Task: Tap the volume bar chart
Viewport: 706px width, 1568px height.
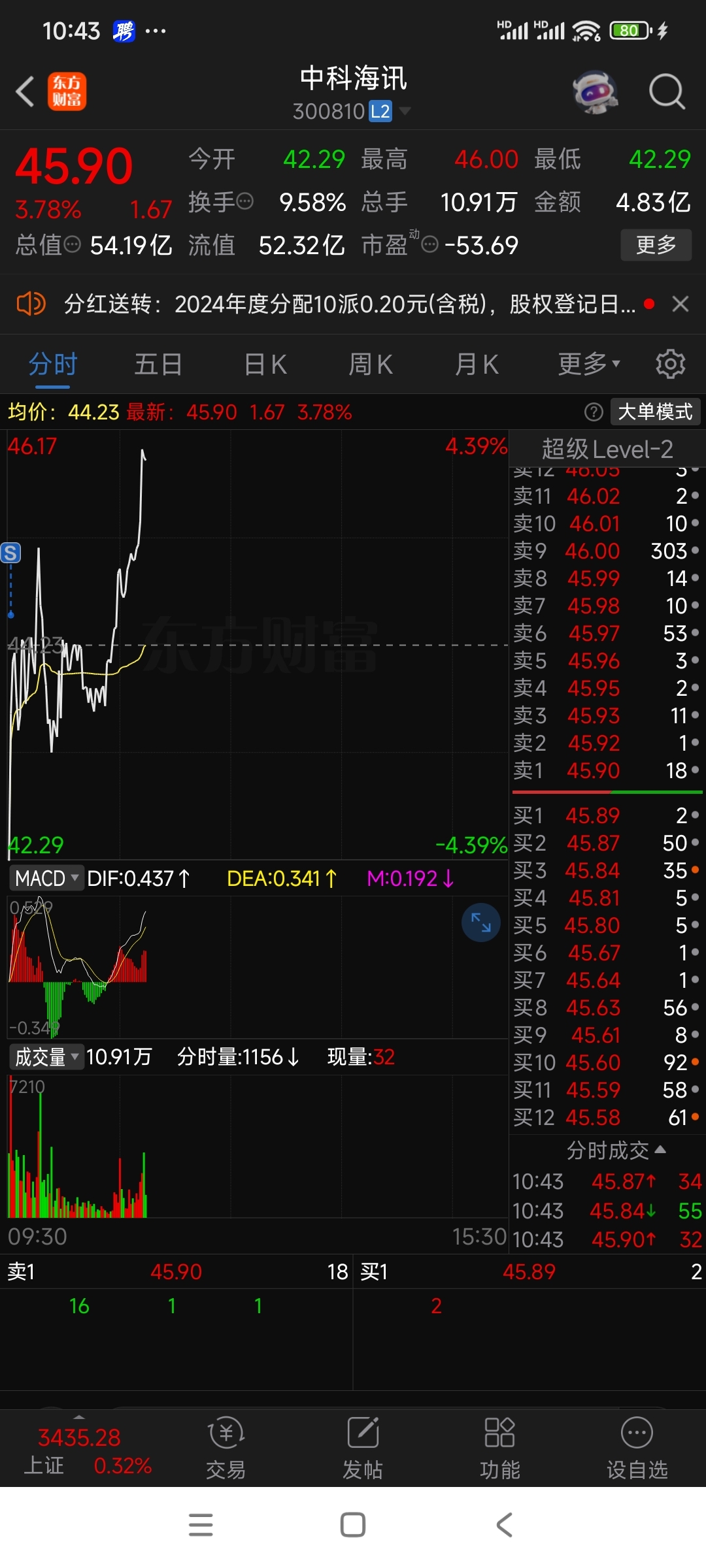Action: (x=258, y=1147)
